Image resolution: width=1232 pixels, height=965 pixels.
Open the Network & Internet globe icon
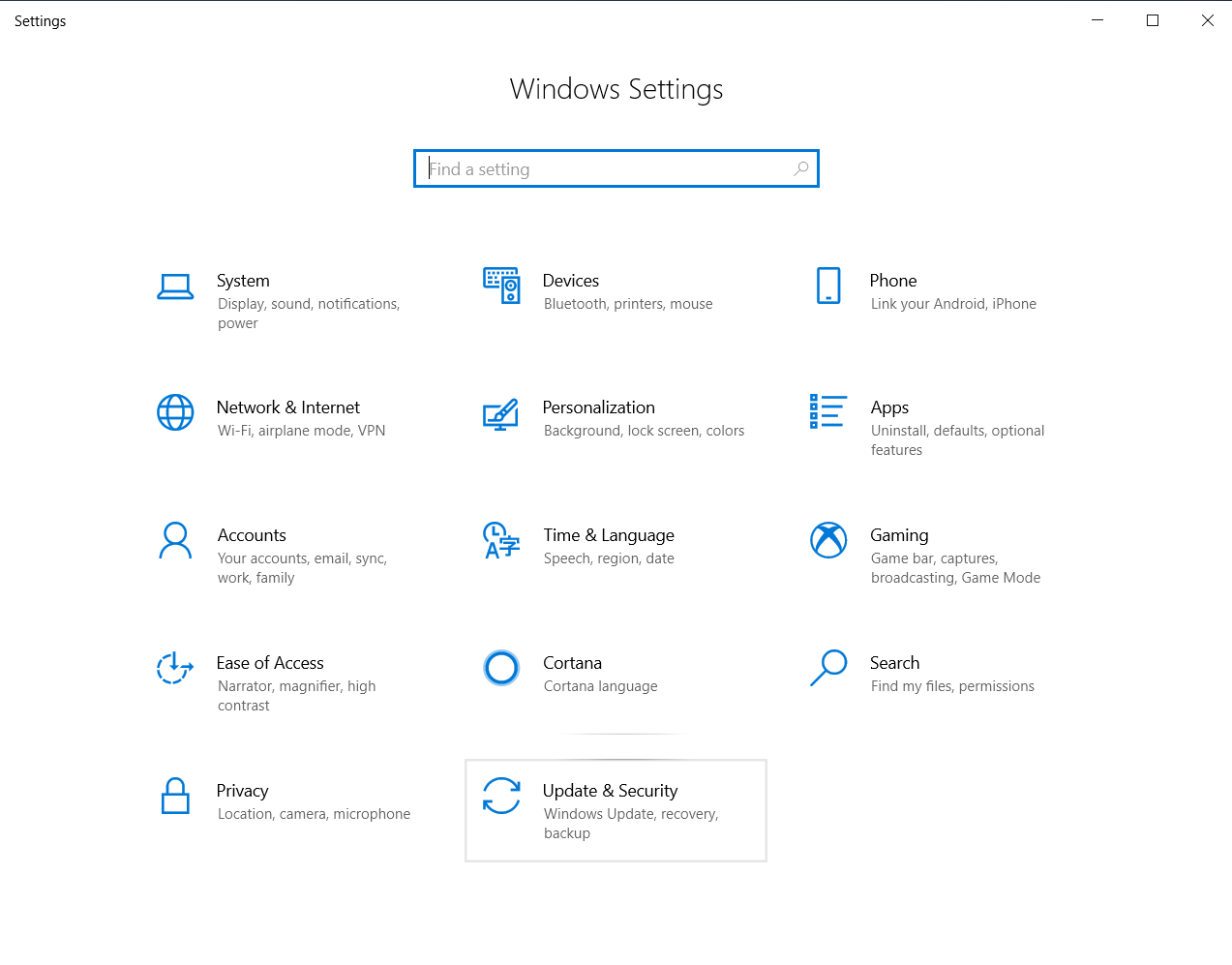coord(175,412)
